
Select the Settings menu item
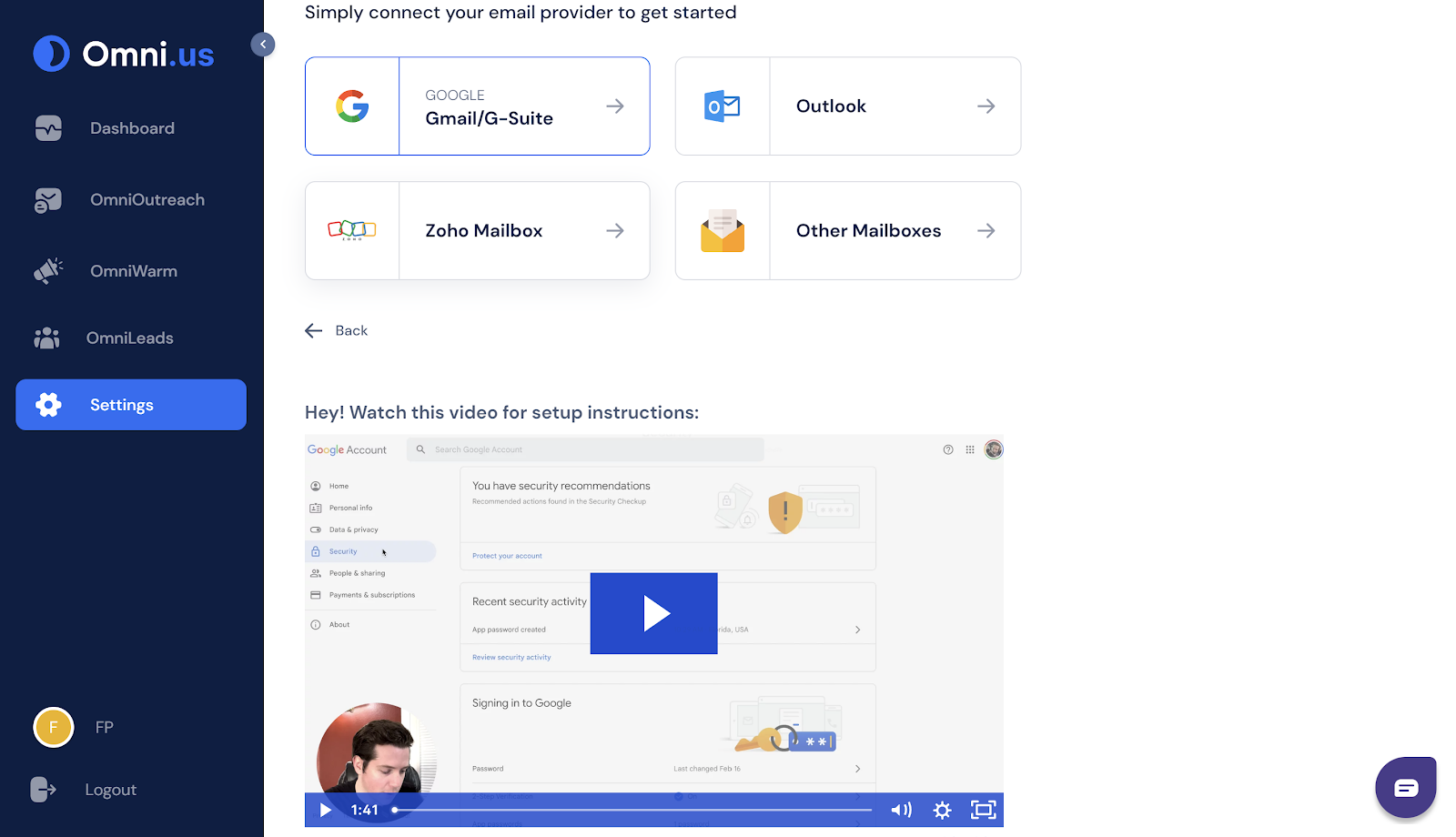(131, 405)
